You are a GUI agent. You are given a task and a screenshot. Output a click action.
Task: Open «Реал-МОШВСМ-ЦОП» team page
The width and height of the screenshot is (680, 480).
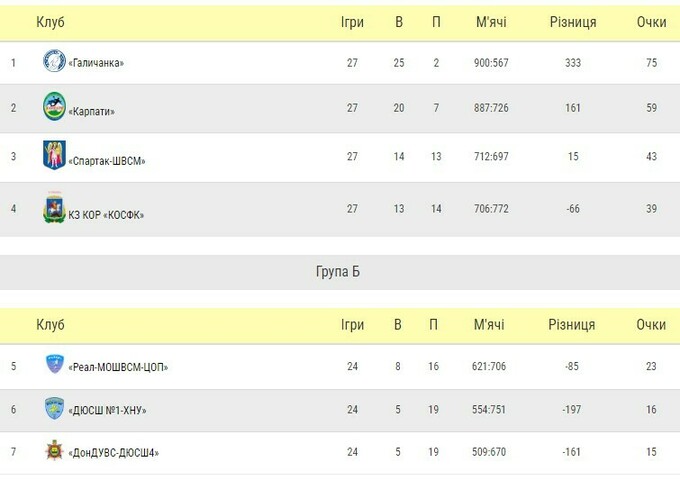tap(118, 367)
